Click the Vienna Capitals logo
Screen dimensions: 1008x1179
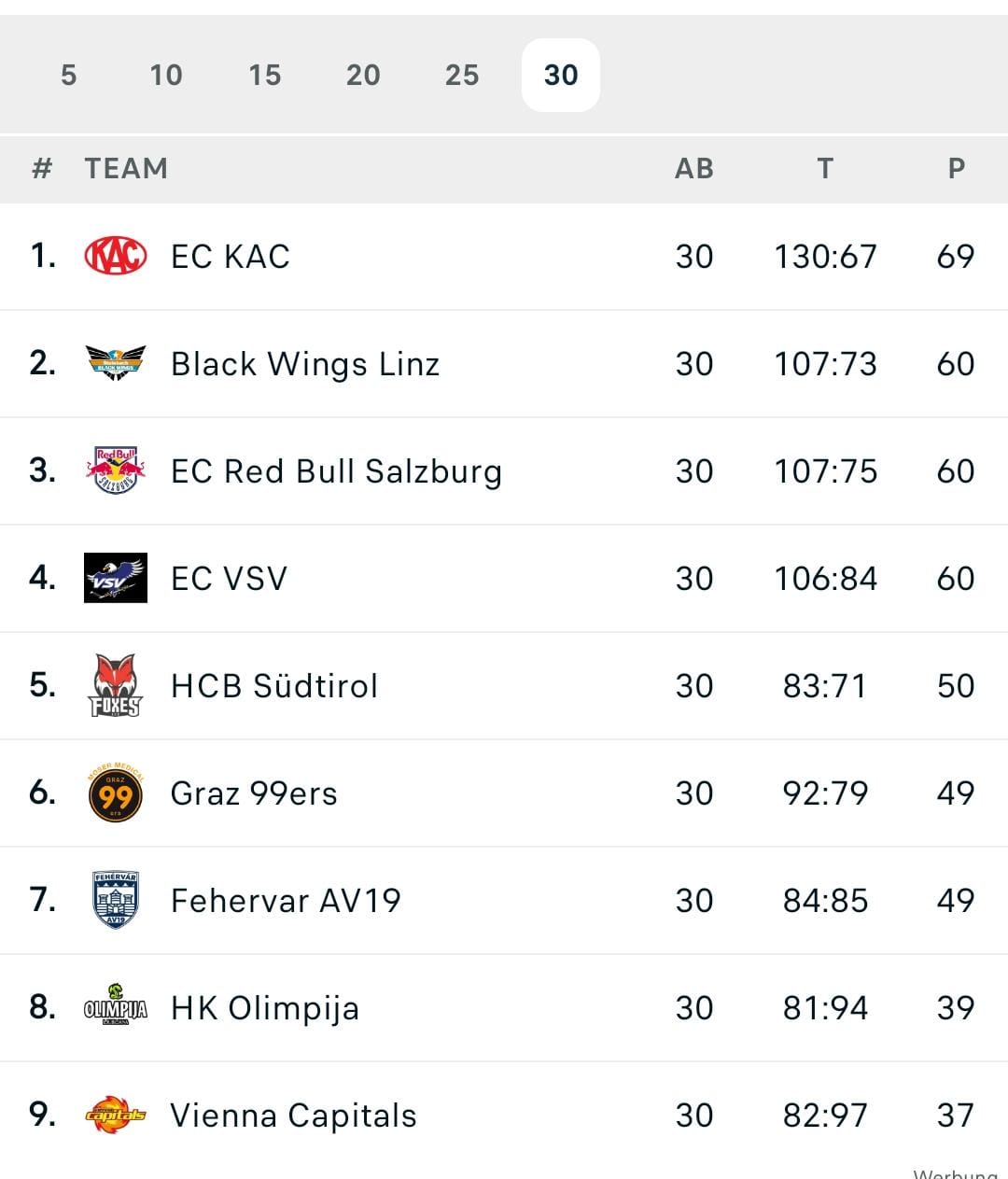point(116,1115)
